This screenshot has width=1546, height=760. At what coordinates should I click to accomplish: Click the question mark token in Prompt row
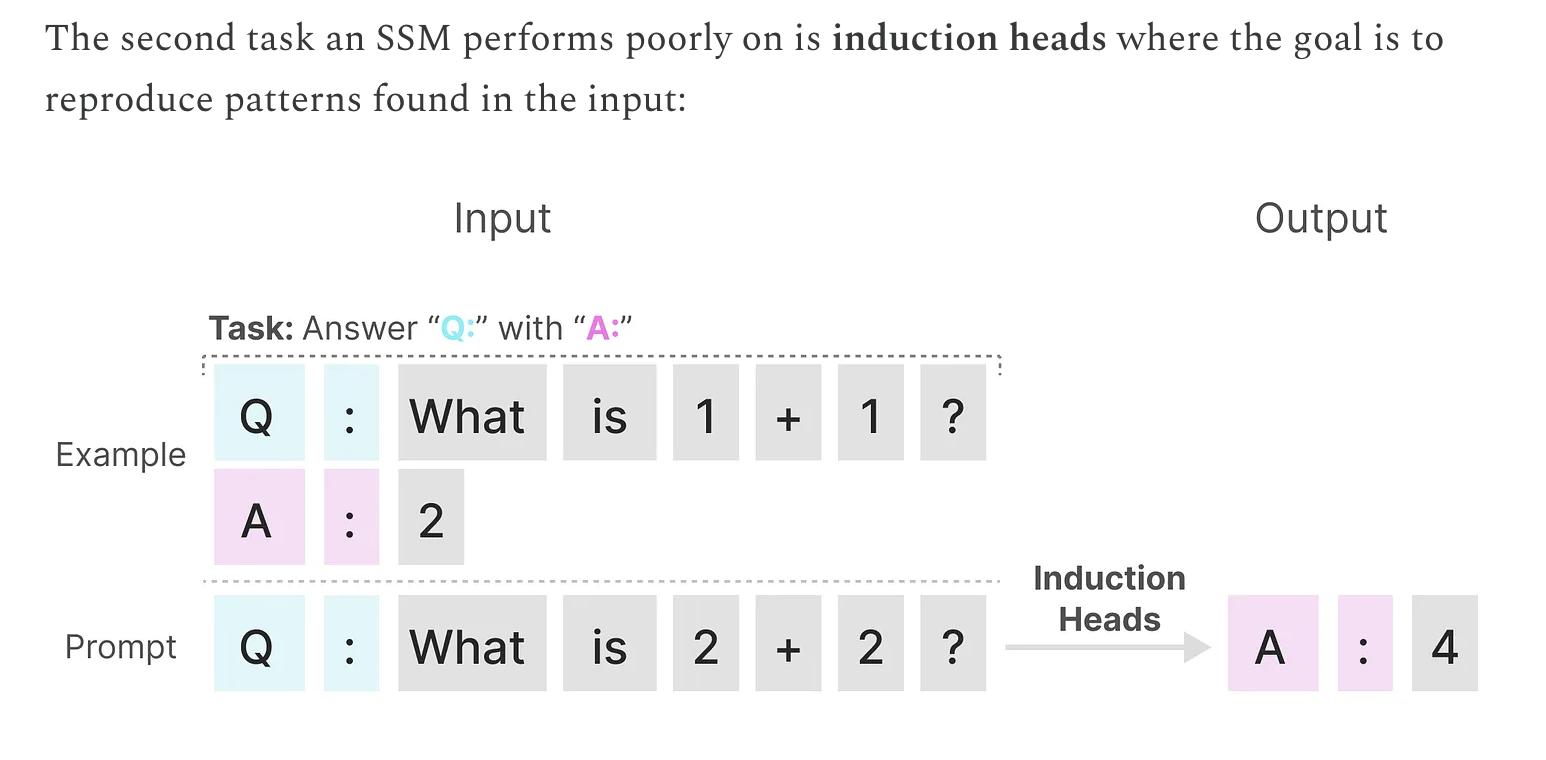953,643
